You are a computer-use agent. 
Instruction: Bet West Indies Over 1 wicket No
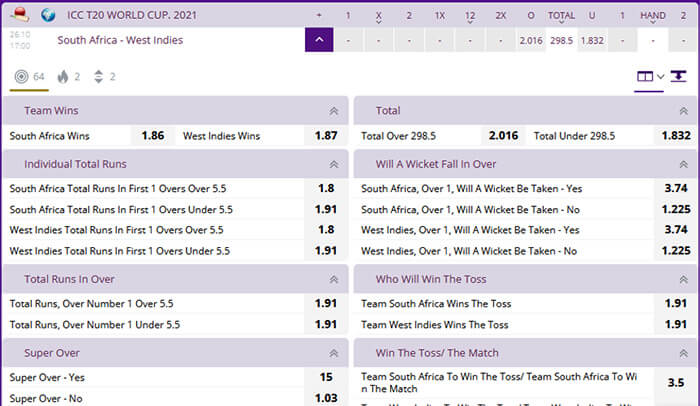coord(676,251)
